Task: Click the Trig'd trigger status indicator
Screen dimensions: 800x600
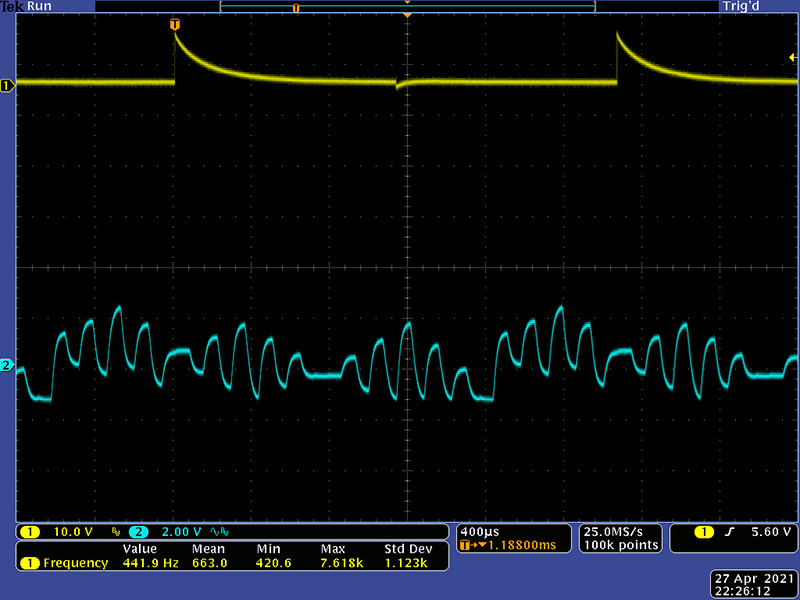Action: point(746,6)
